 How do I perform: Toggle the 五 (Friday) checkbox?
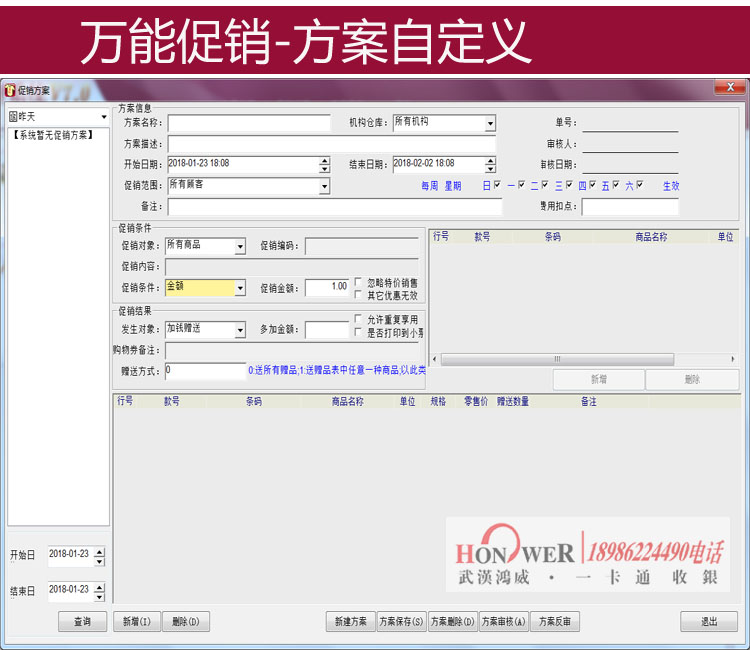[x=616, y=184]
